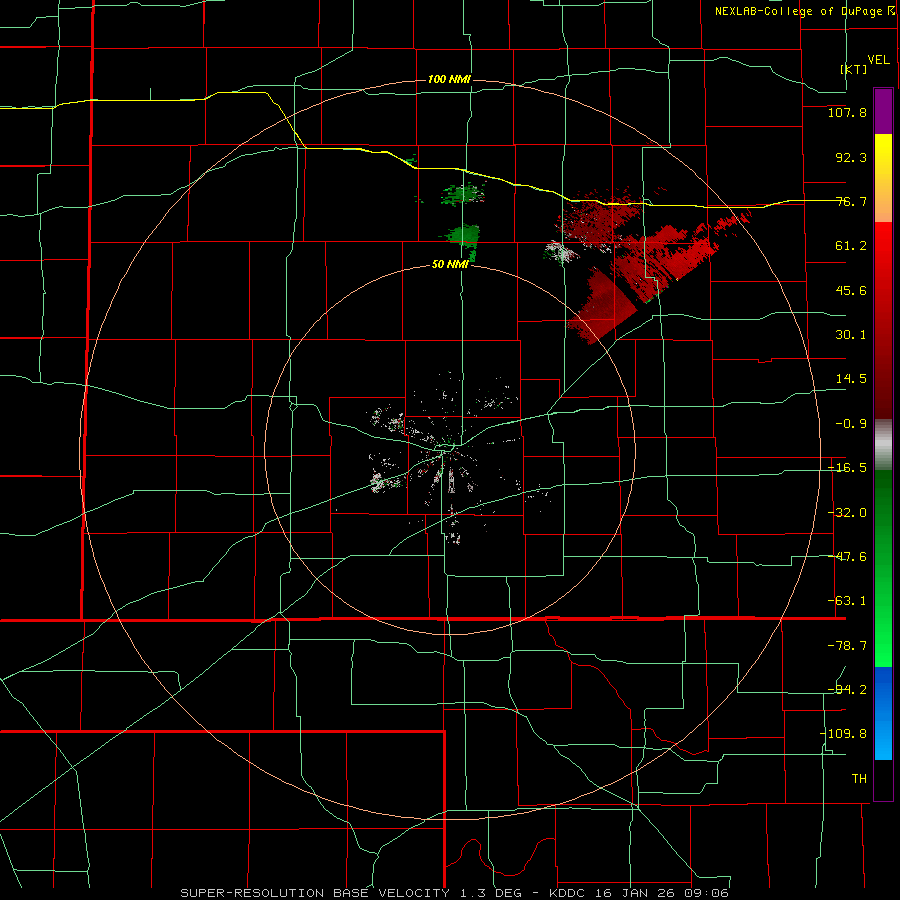Viewport: 900px width, 900px height.
Task: Click the 50 NMI range ring label
Action: pos(450,264)
